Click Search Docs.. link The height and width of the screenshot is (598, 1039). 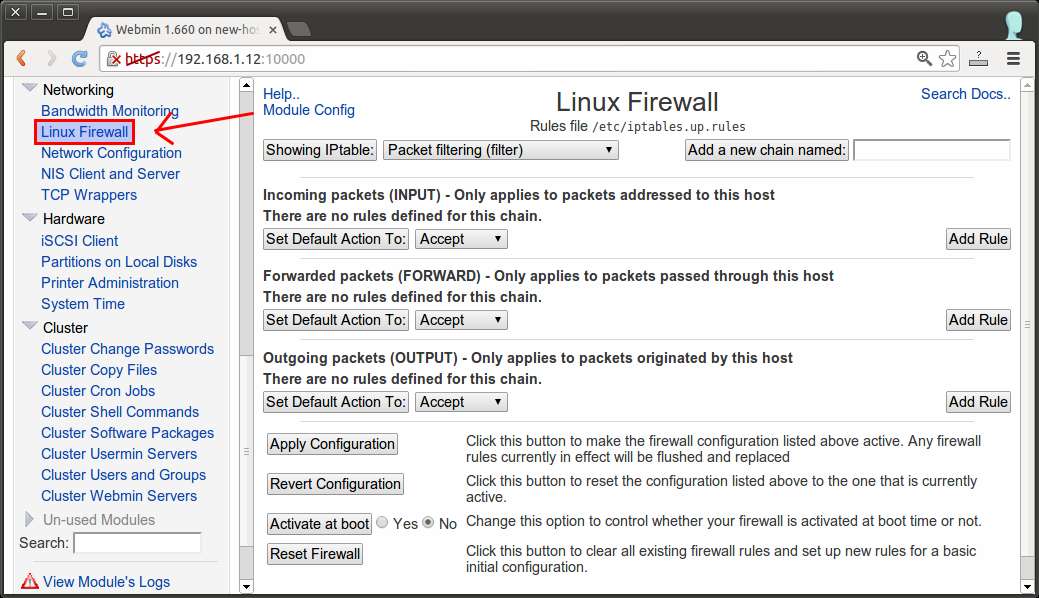click(965, 94)
